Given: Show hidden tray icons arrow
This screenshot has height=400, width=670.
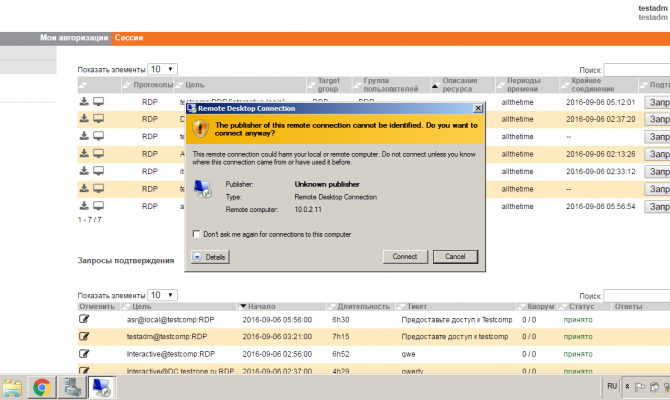Looking at the screenshot, I should click(627, 387).
